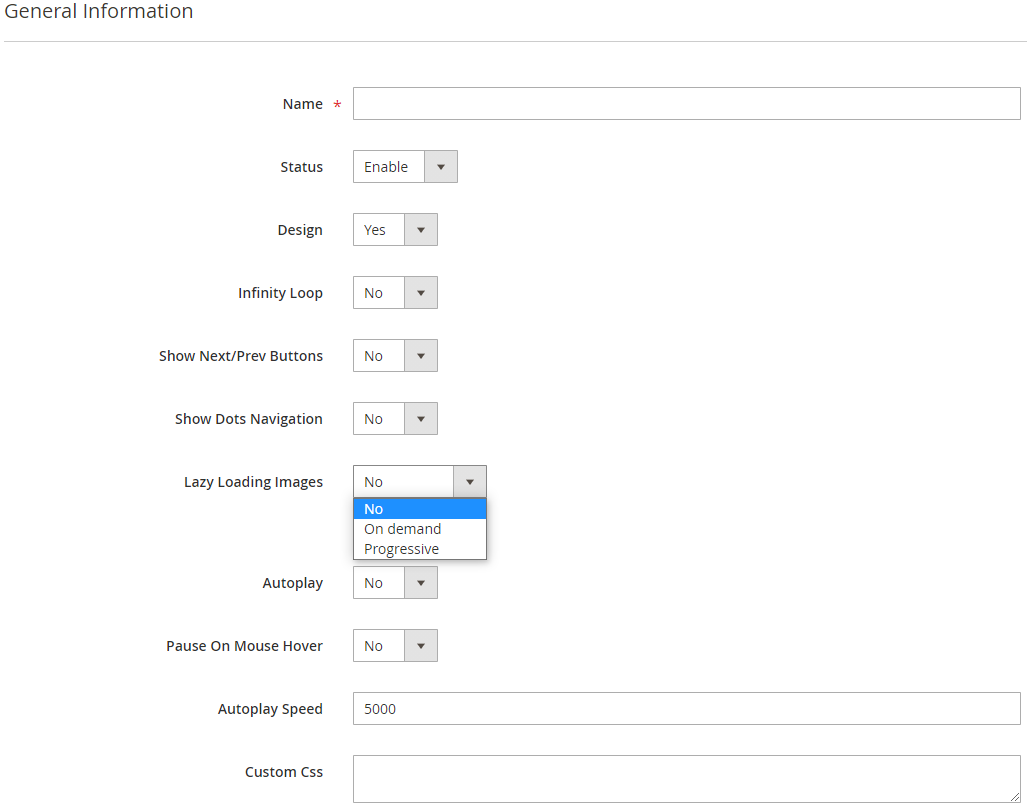Collapse the Lazy Loading Images dropdown arrow

pyautogui.click(x=470, y=482)
